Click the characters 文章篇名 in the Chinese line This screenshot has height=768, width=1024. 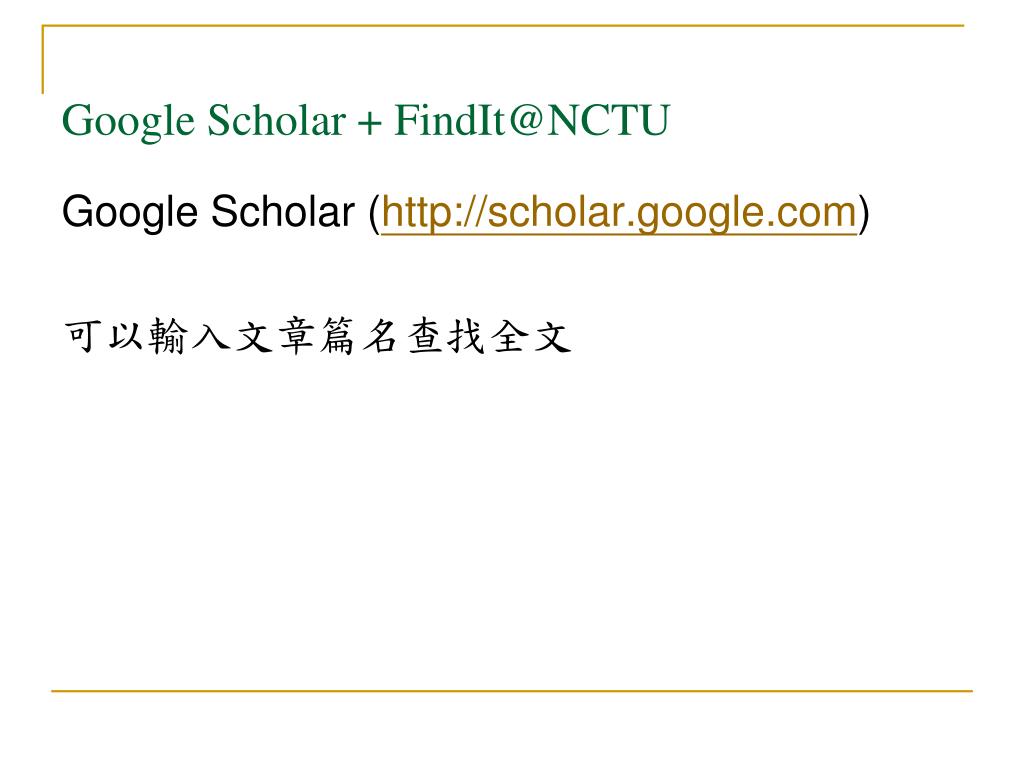pyautogui.click(x=317, y=336)
